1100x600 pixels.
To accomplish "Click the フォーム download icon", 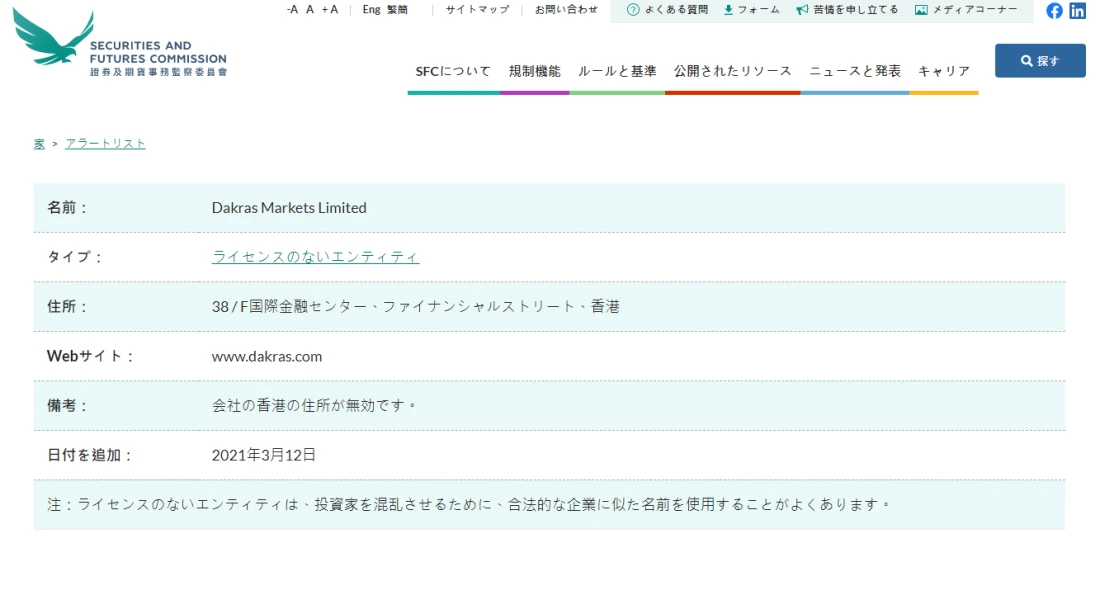I will tap(729, 10).
